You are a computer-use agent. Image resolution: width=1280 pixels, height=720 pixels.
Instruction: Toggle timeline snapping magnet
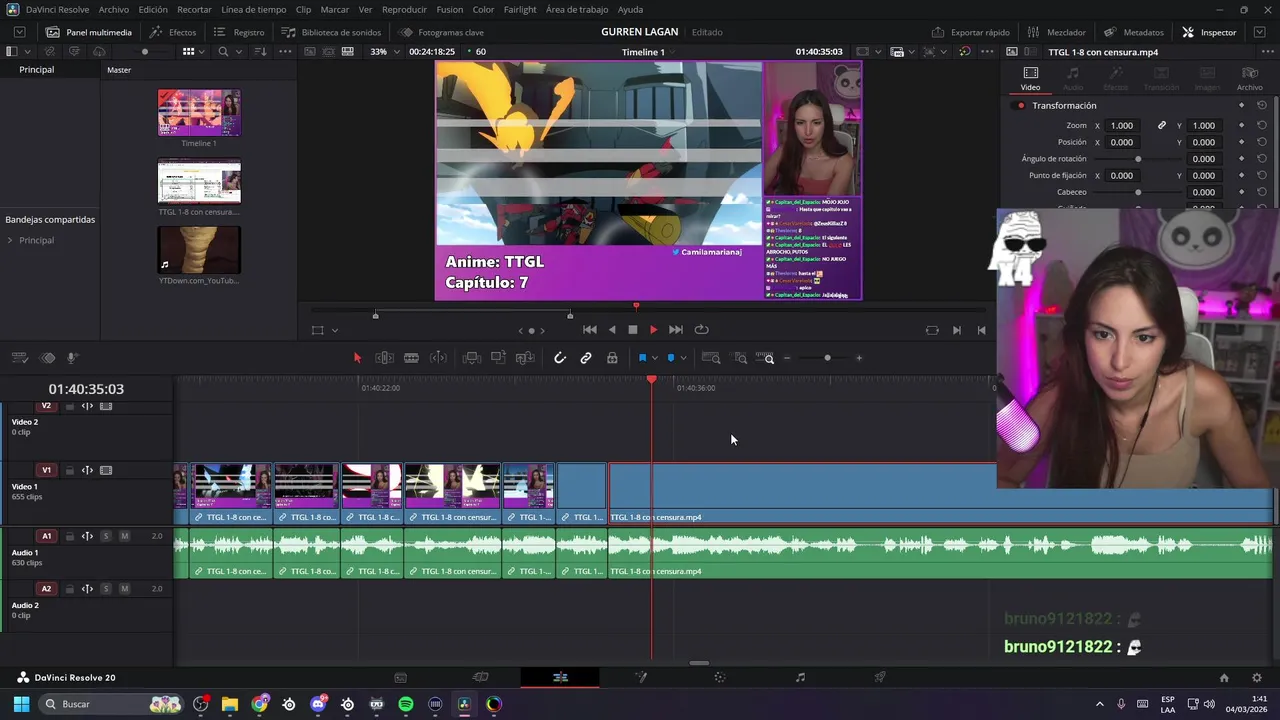point(560,358)
